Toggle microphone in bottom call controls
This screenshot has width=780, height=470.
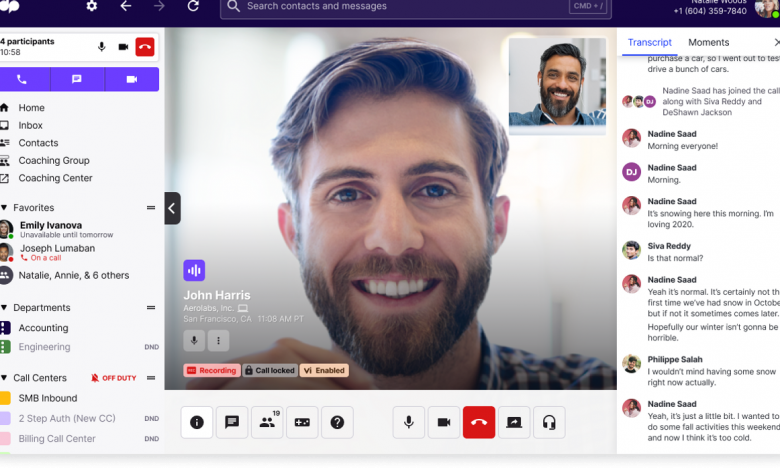408,422
